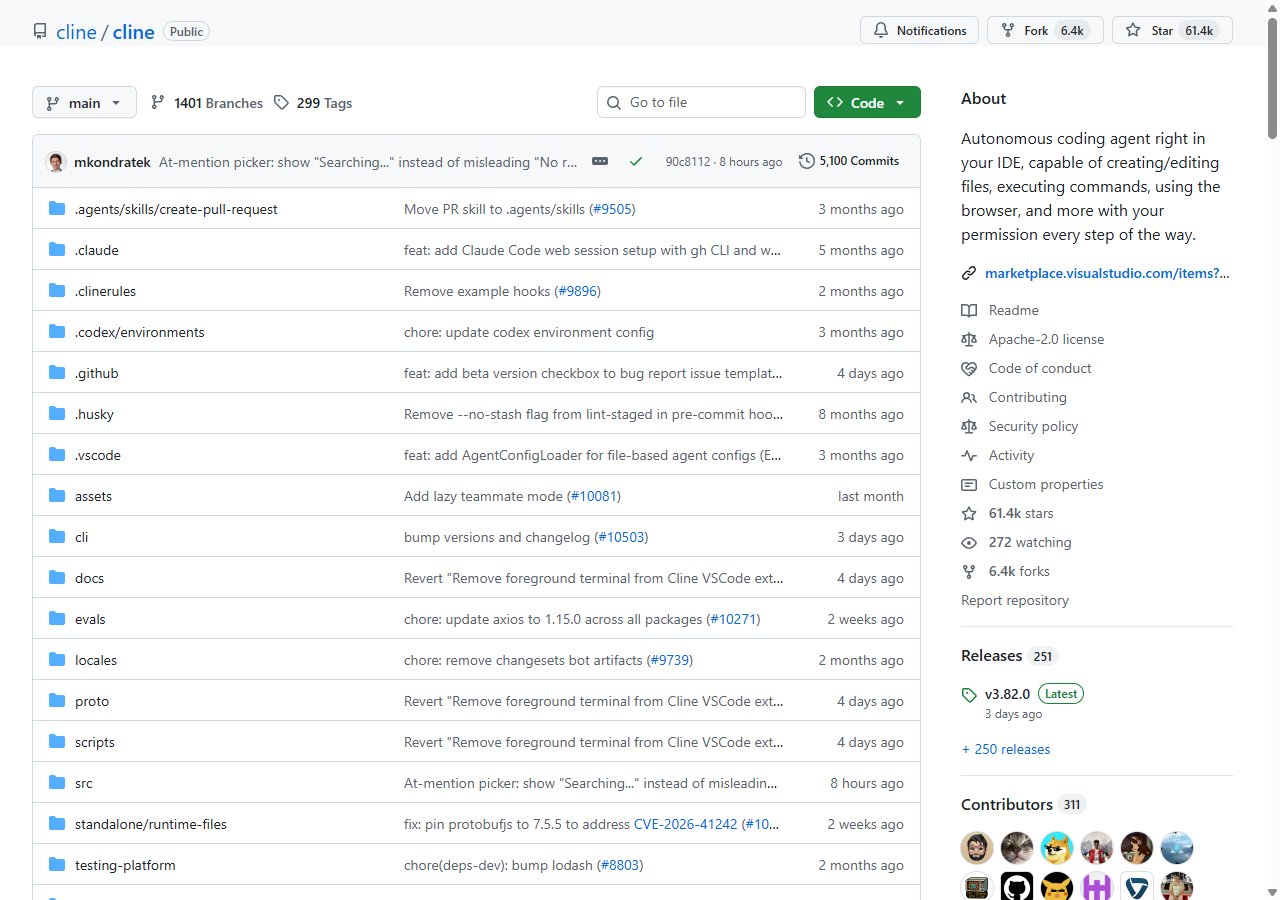
Task: Click the Notifications button
Action: point(920,31)
